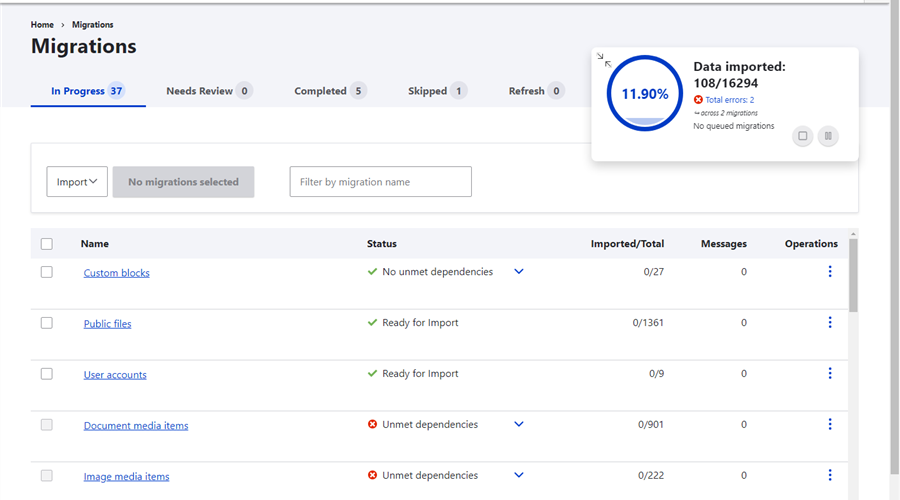Click the Migrations breadcrumb item
This screenshot has width=900, height=500.
92,25
